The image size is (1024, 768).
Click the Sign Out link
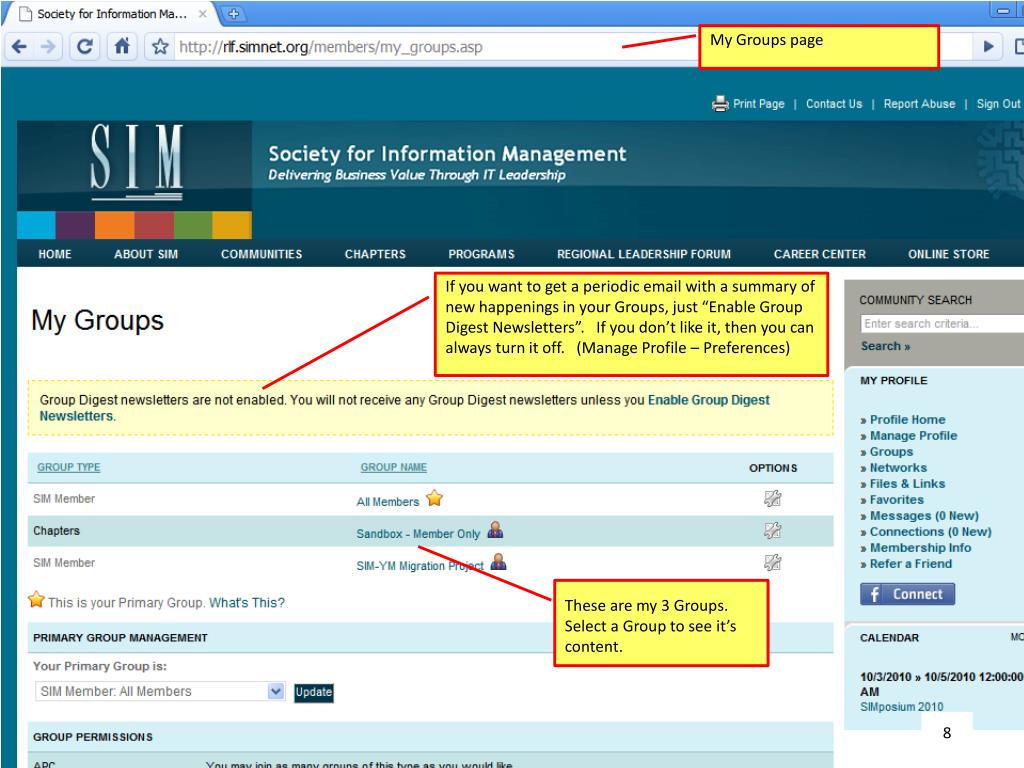[998, 104]
